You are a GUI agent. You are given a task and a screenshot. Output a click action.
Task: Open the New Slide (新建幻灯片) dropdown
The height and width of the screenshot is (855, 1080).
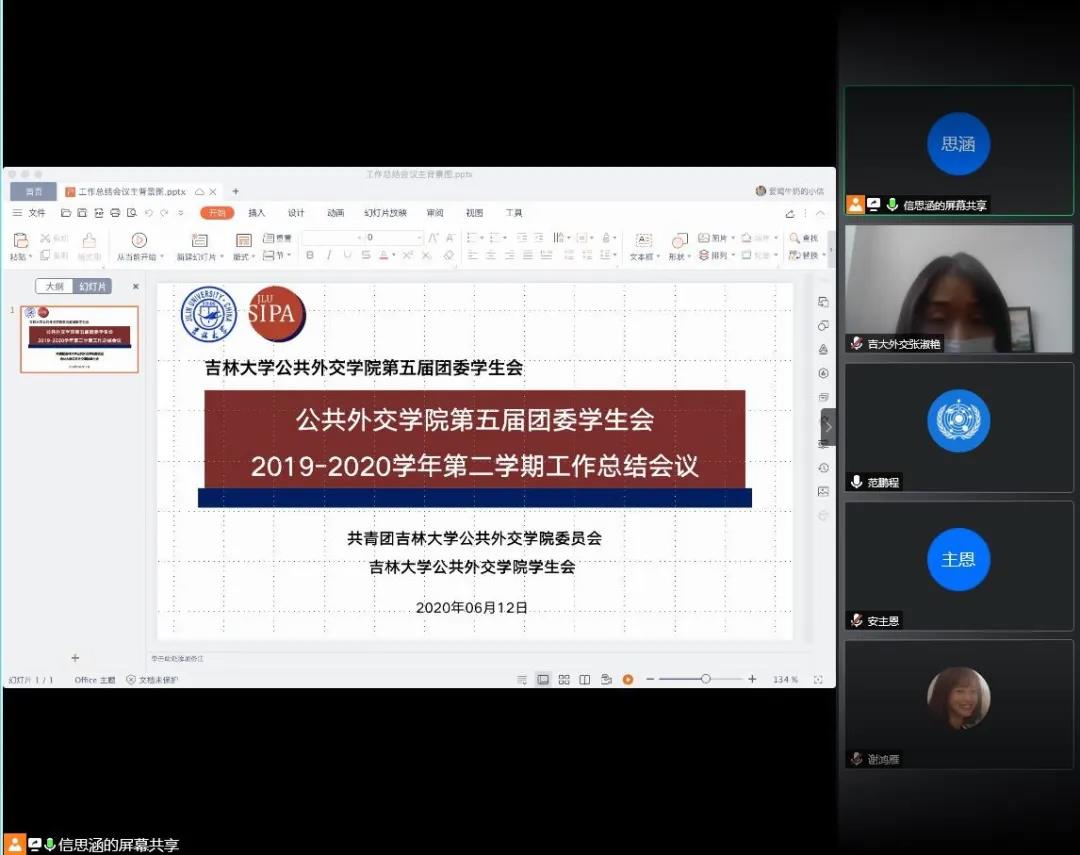point(221,257)
